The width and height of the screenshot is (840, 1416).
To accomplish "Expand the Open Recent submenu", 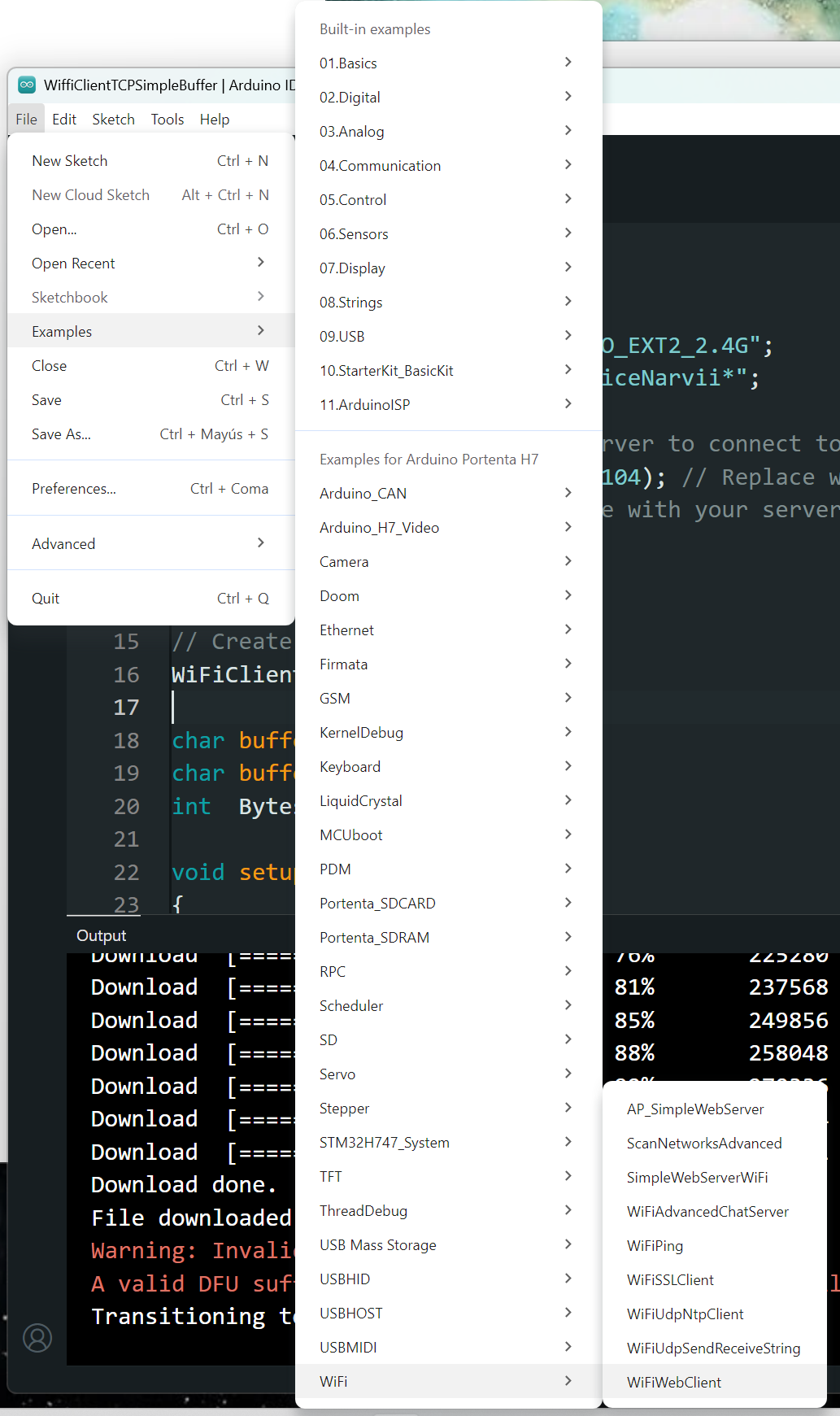I will [x=150, y=264].
